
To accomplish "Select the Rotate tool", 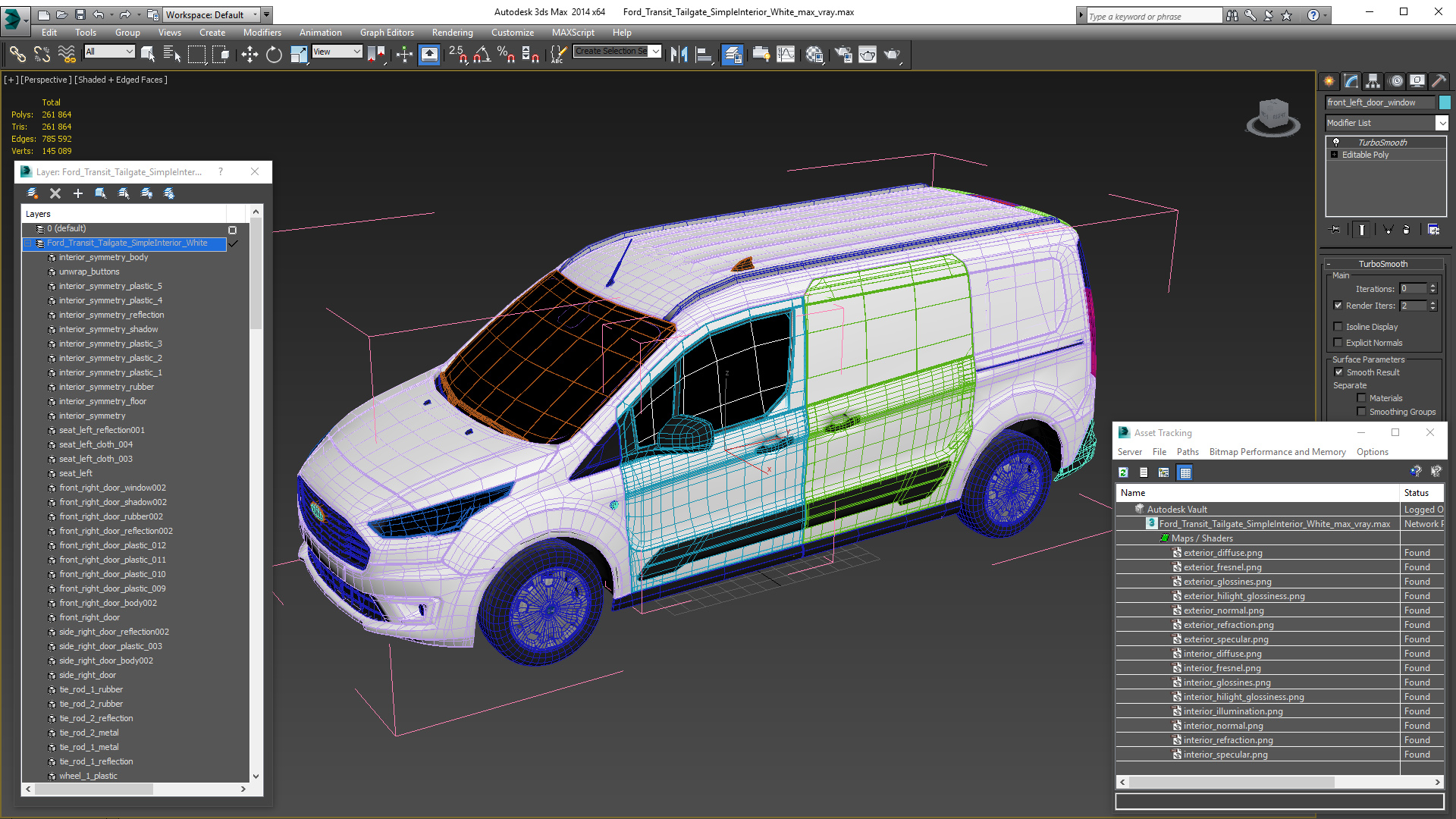I will coord(274,54).
